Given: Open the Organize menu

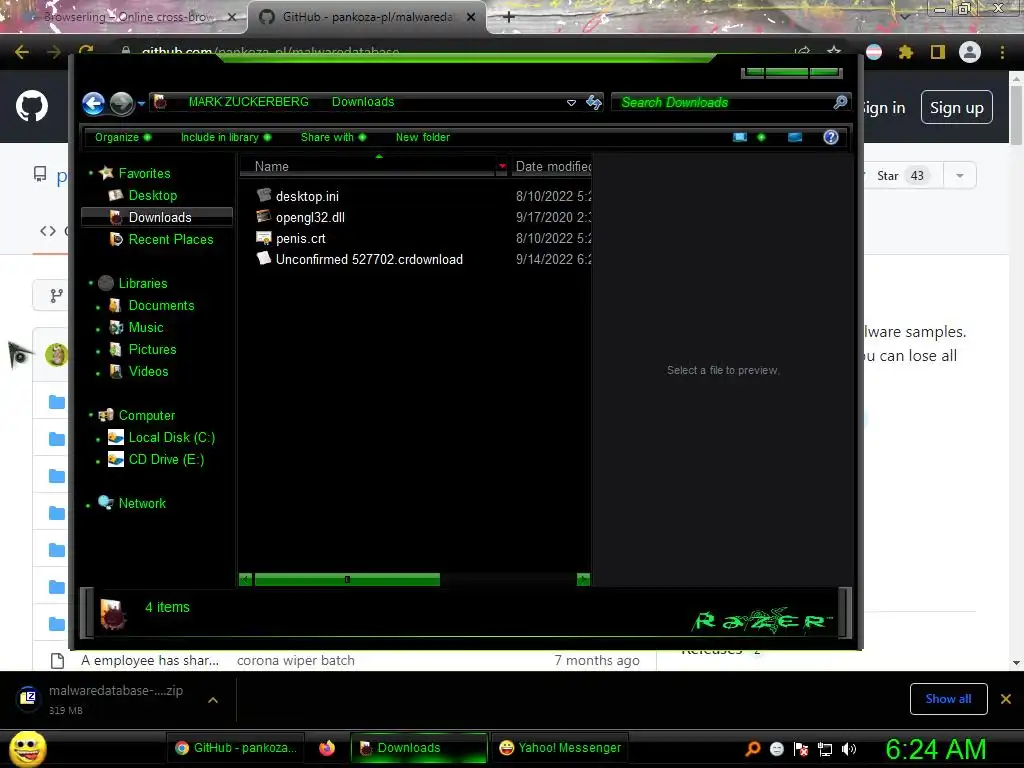Looking at the screenshot, I should 123,137.
